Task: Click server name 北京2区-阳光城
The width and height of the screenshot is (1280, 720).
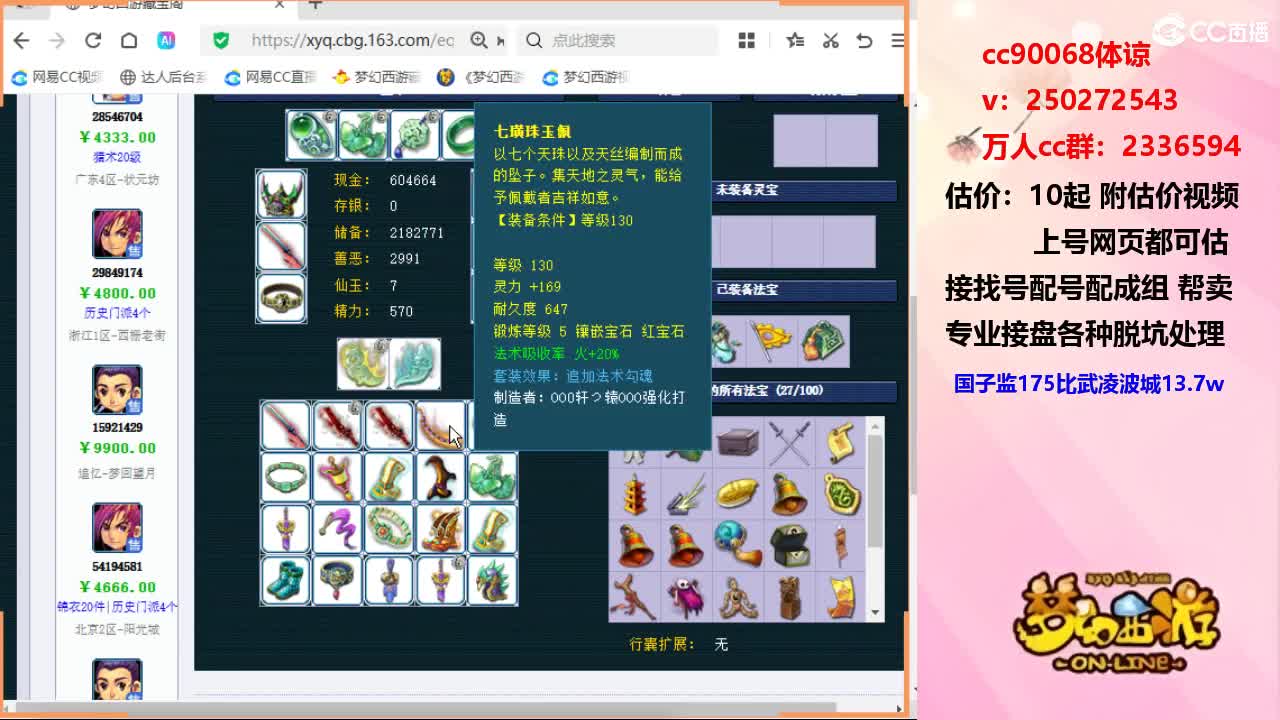Action: pyautogui.click(x=118, y=629)
